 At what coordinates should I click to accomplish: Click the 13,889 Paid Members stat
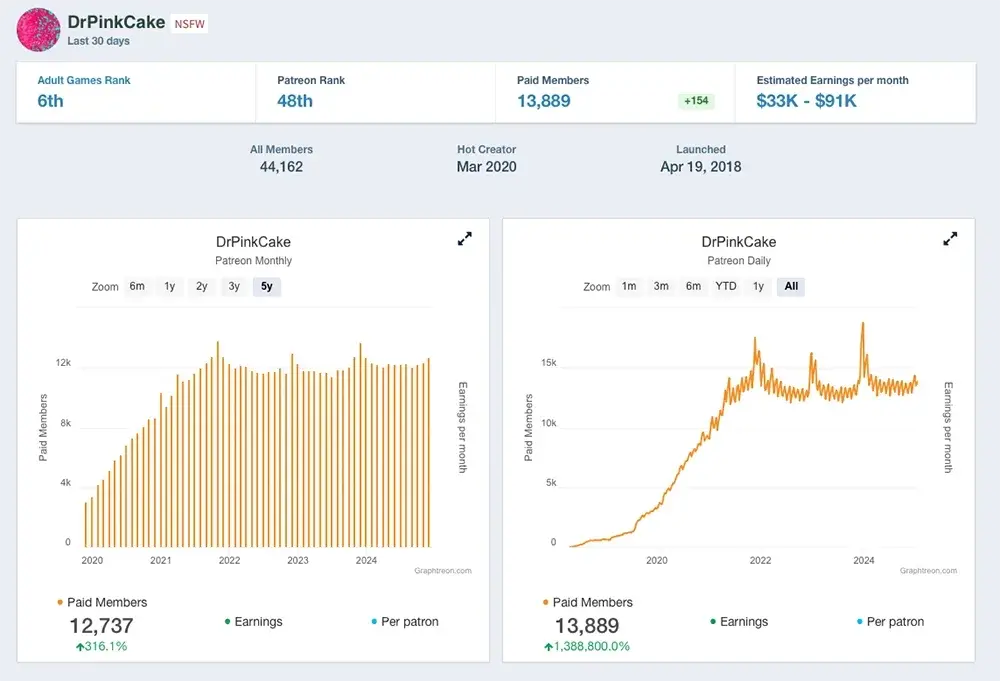pos(543,101)
